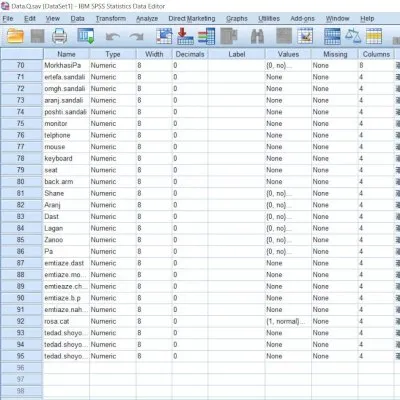The width and height of the screenshot is (400, 400).
Task: Click the Go to variable icon
Action: [x=185, y=36]
